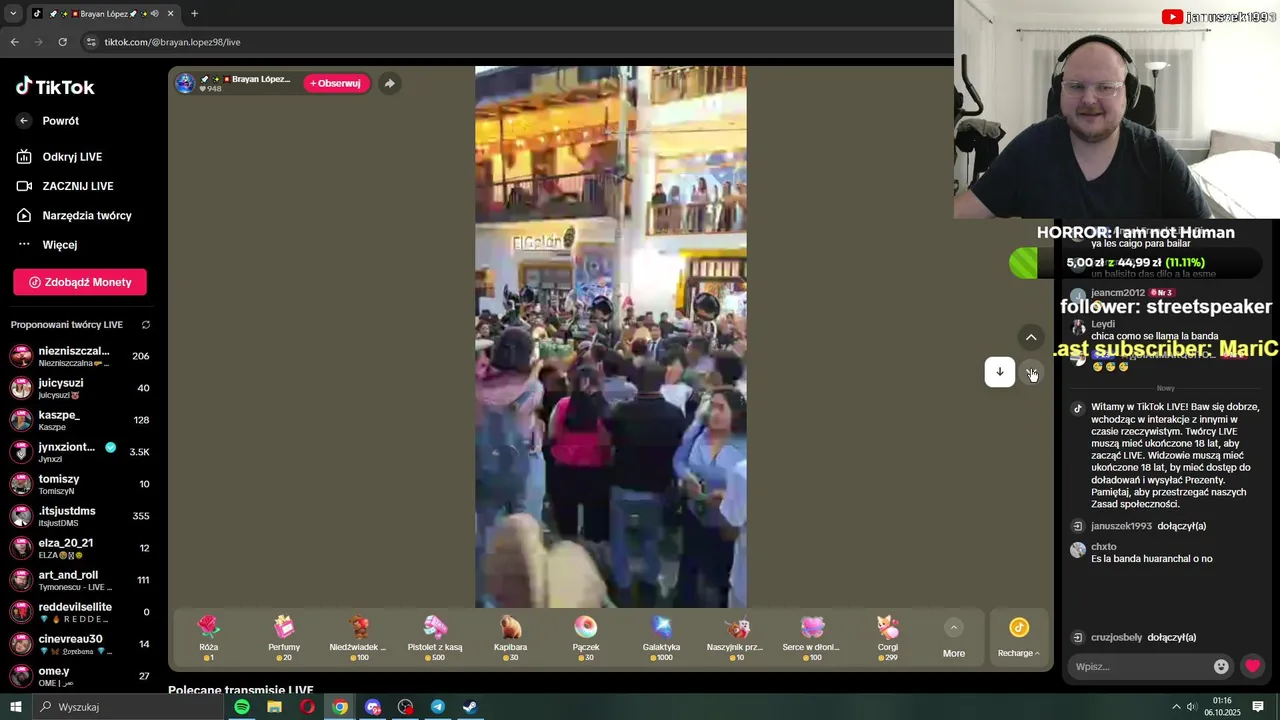This screenshot has width=1280, height=720.
Task: Show hidden system tray icons
Action: pos(1176,707)
